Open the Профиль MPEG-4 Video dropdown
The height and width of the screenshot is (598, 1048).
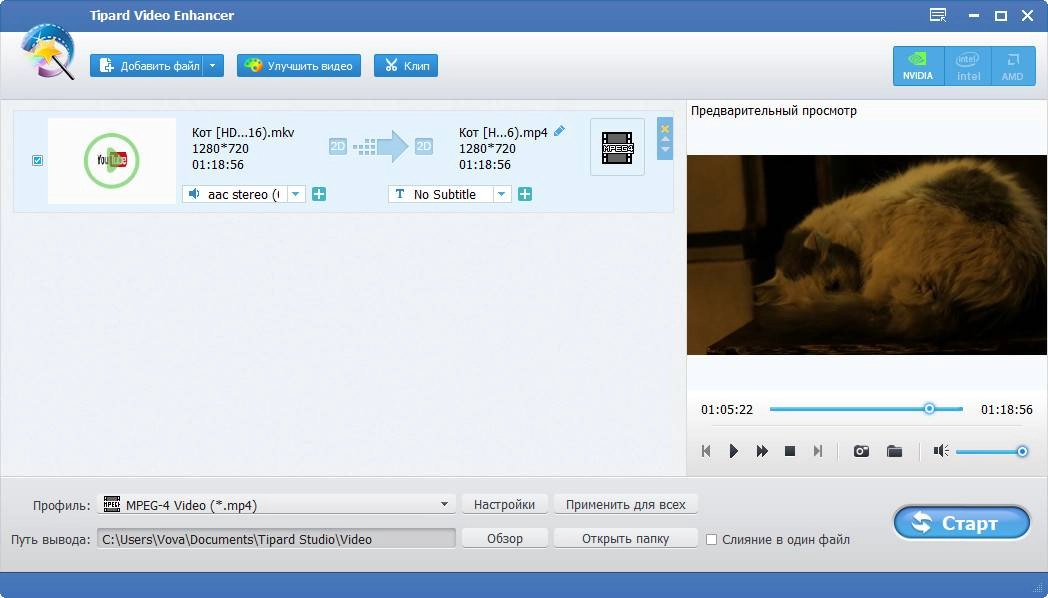(x=276, y=504)
